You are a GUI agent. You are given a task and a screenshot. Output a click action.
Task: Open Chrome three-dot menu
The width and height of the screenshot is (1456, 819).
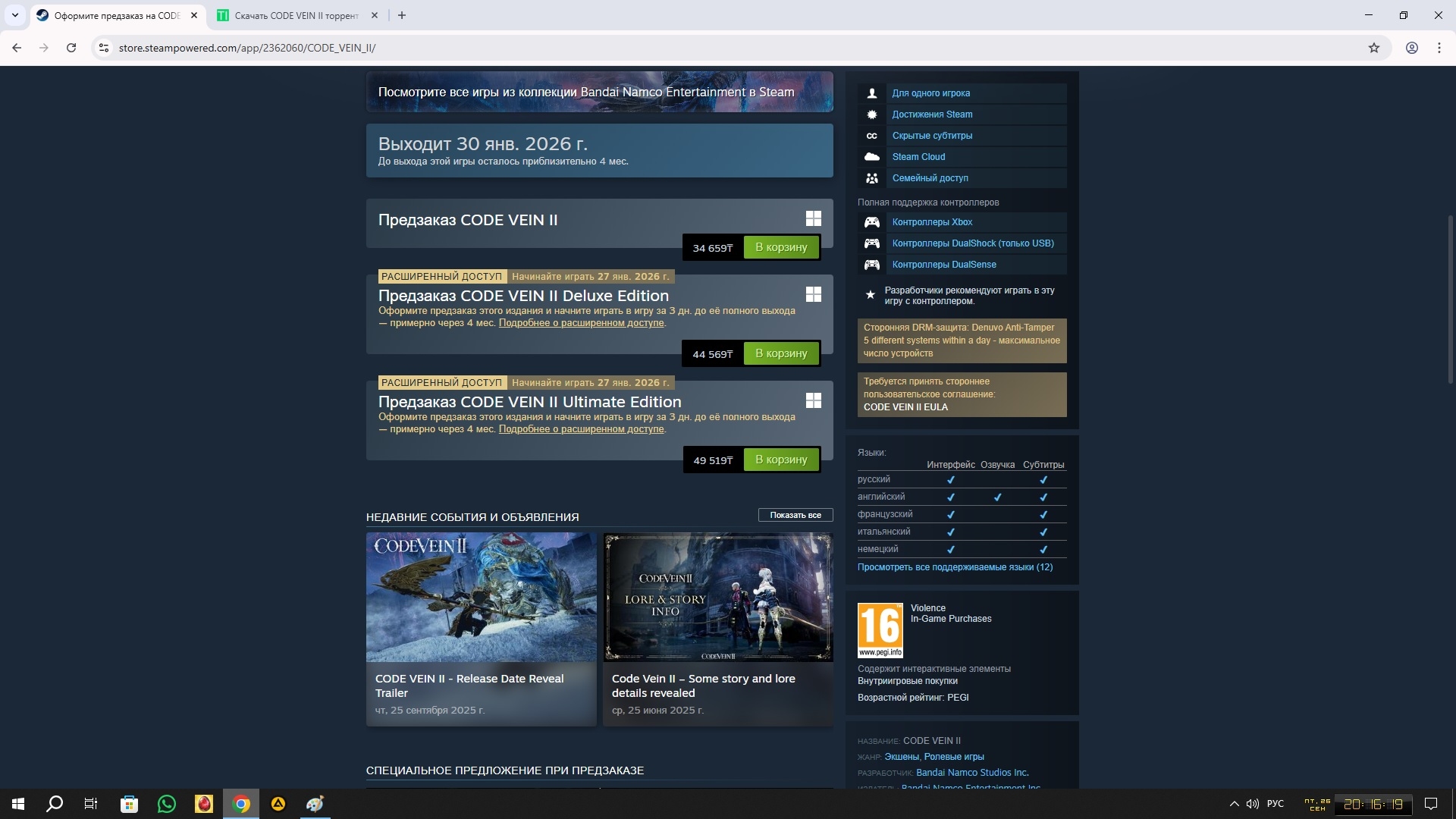point(1439,48)
